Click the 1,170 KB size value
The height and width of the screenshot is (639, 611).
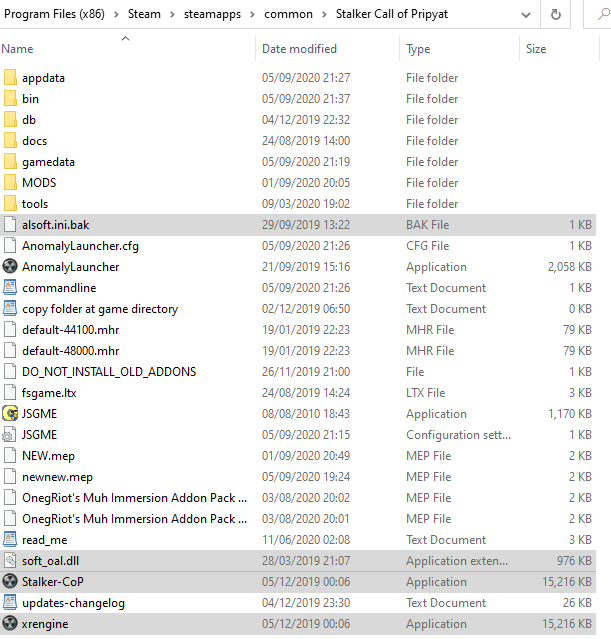coord(570,414)
